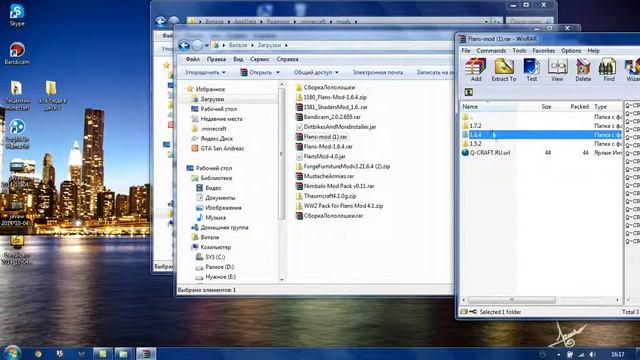Open WinRAR Commands menu

[491, 51]
